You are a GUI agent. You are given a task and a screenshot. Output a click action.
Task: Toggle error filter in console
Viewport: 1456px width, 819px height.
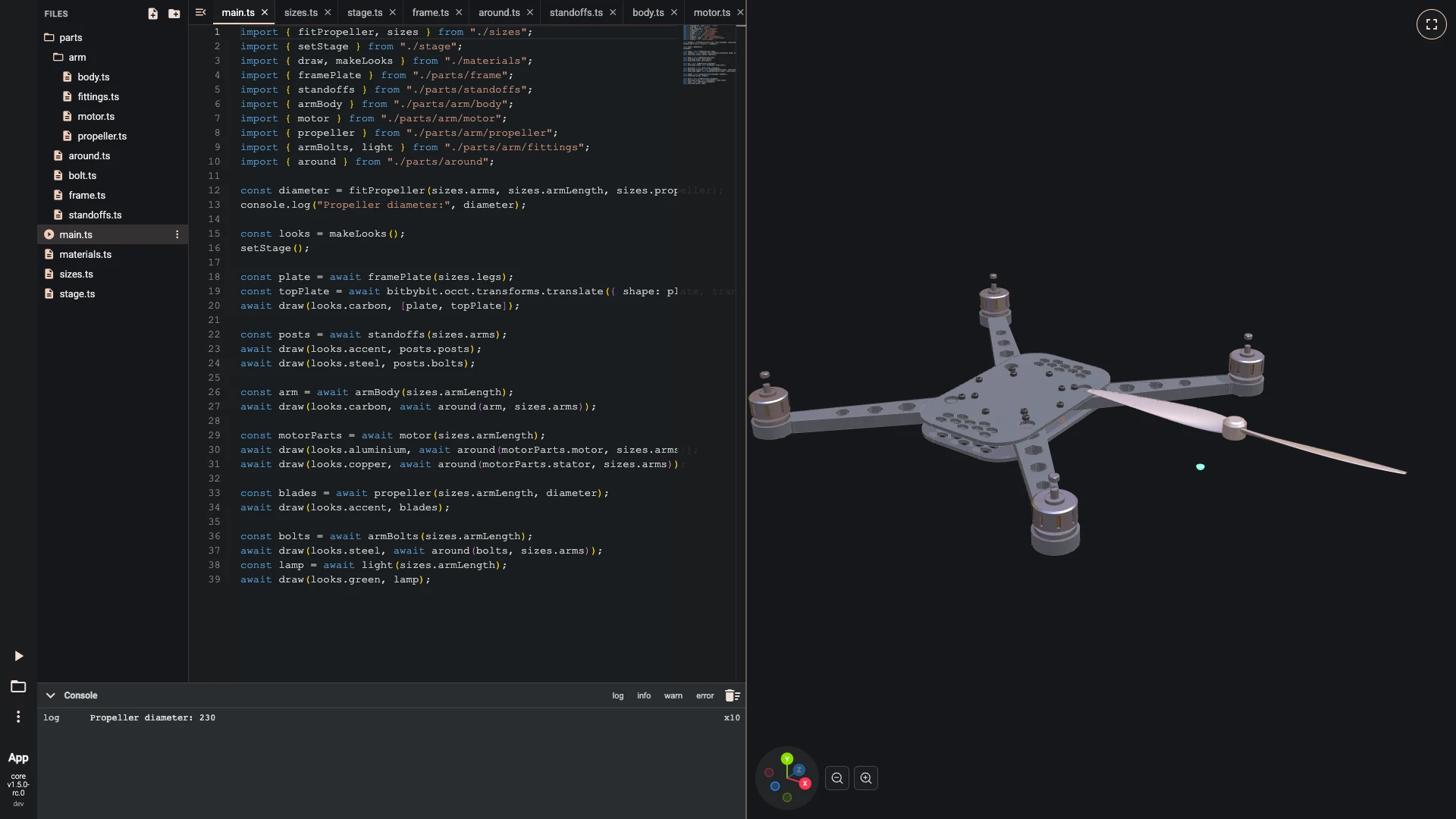pyautogui.click(x=705, y=695)
